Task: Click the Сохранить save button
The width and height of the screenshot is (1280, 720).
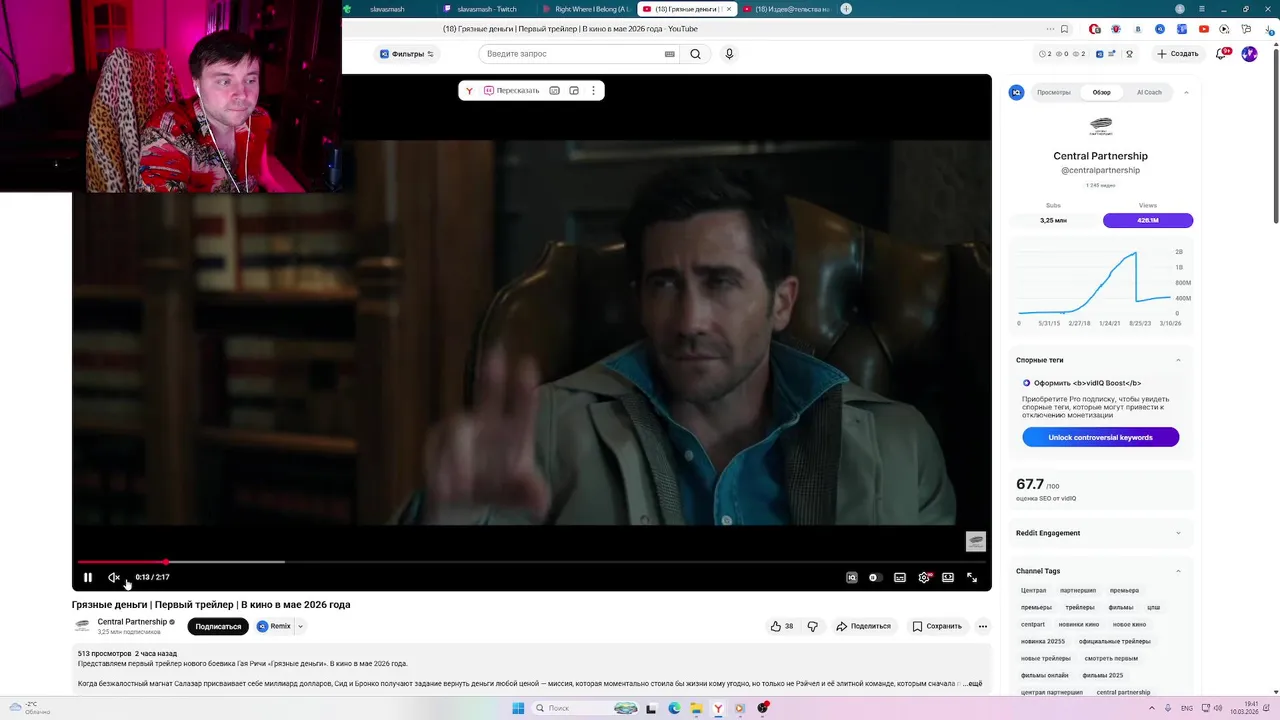Action: point(937,626)
